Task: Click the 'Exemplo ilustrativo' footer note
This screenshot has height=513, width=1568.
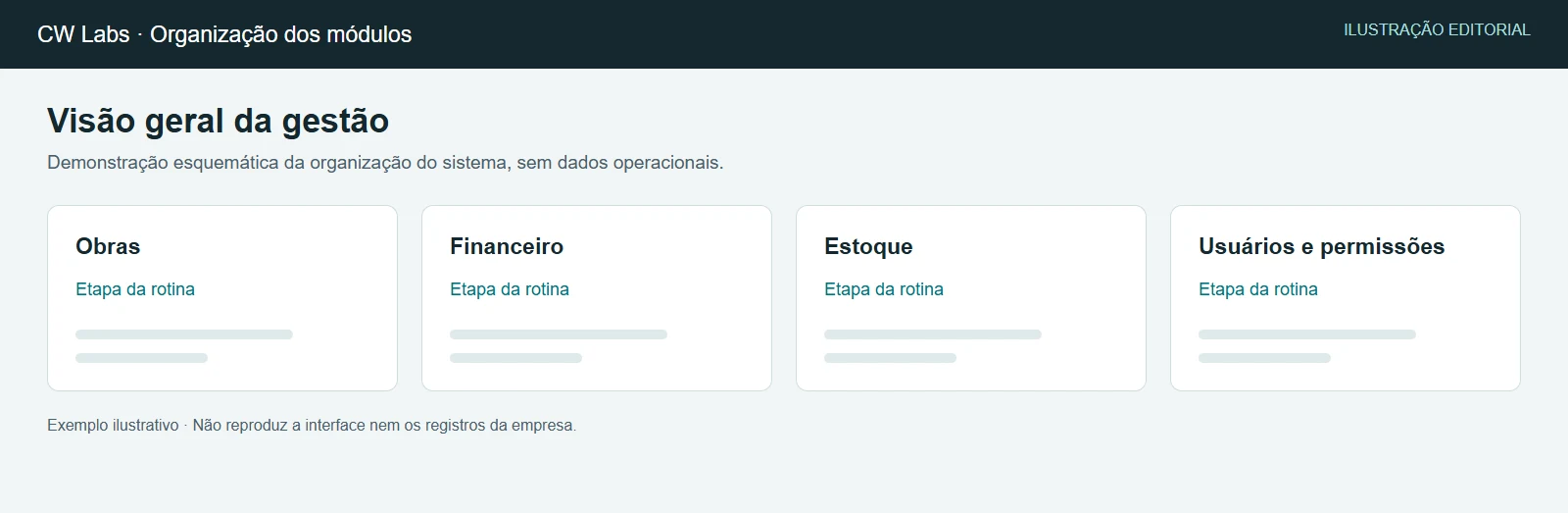Action: pos(312,426)
